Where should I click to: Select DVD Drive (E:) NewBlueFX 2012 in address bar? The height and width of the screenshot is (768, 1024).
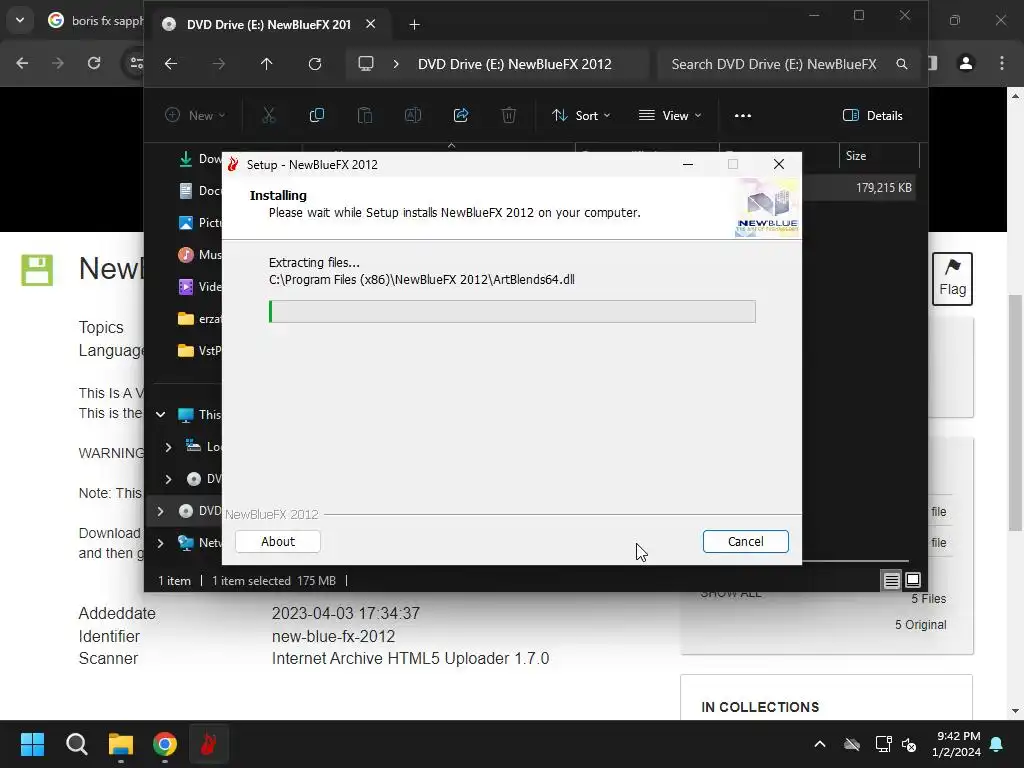click(x=515, y=64)
